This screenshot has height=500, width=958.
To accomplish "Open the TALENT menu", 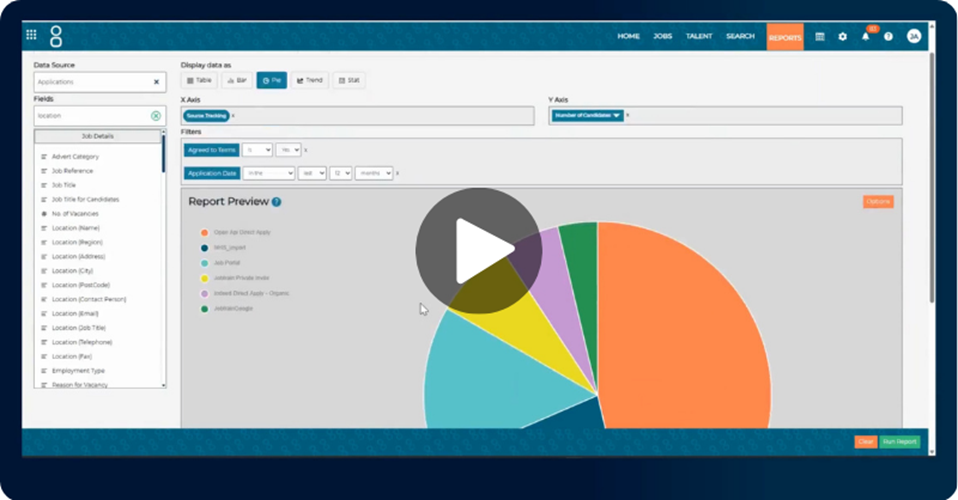I will (699, 36).
